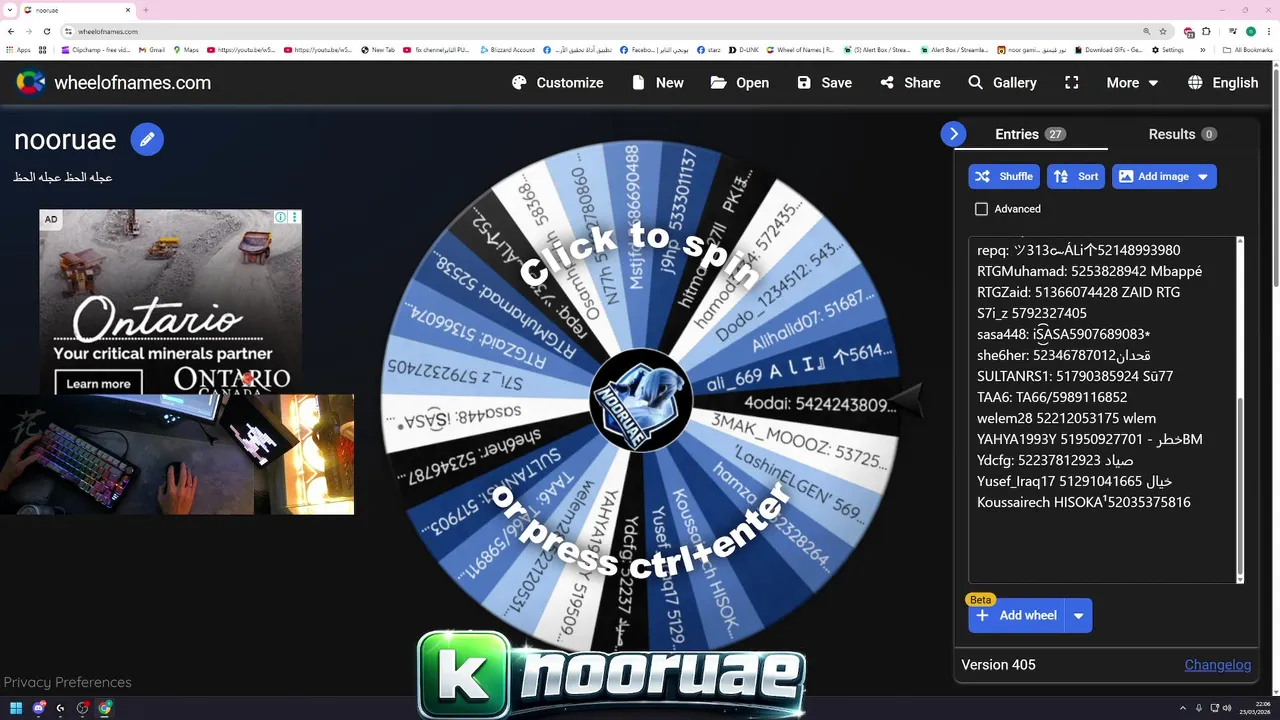
Task: Select the 'Koussairech HISOKA' entry line
Action: (x=1083, y=502)
